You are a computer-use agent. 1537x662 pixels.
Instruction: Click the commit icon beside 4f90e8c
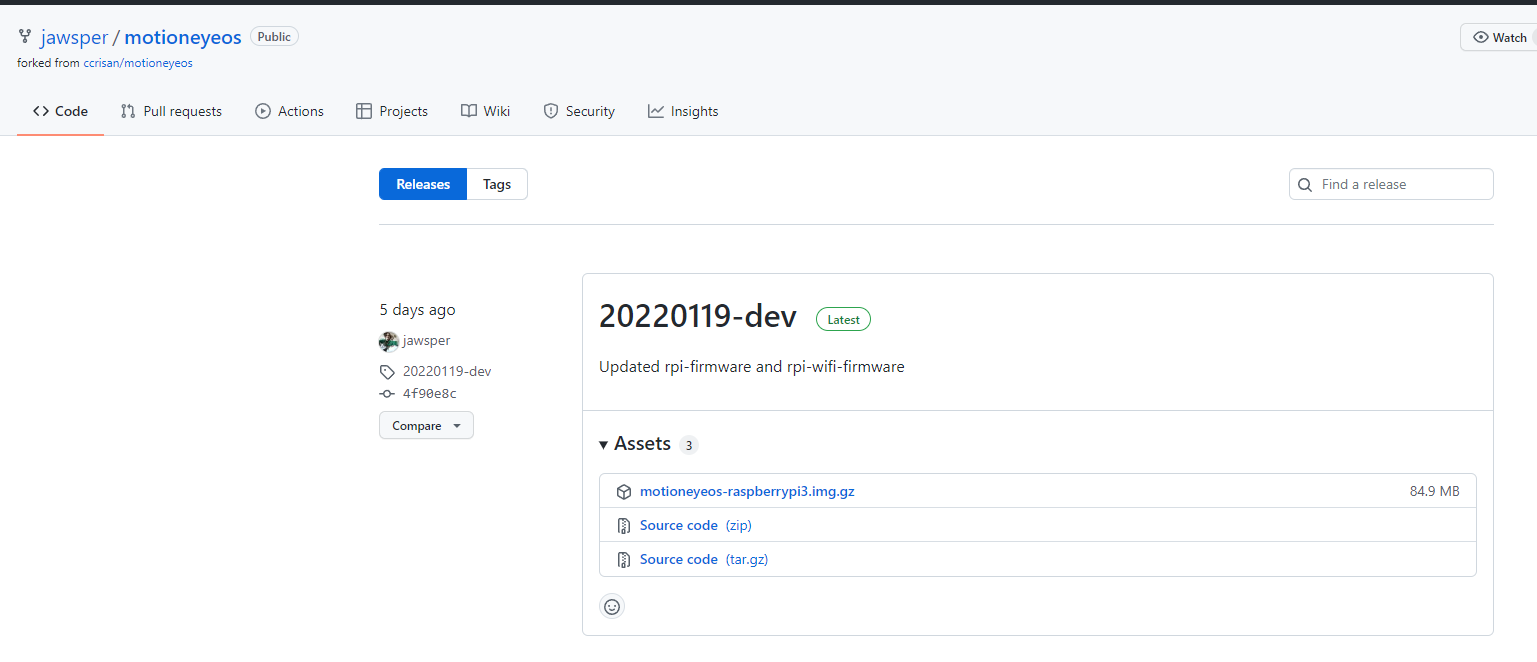pos(388,394)
